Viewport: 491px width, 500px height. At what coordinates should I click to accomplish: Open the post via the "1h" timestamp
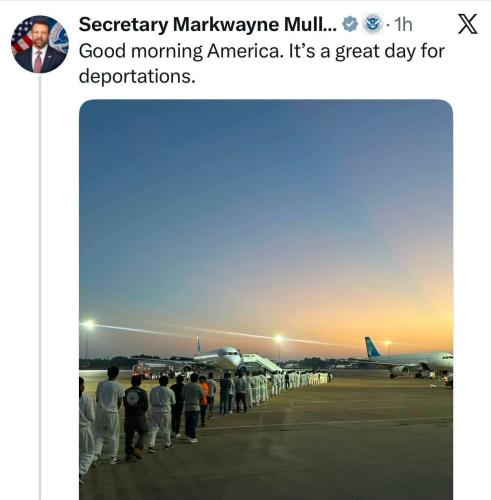[x=403, y=25]
